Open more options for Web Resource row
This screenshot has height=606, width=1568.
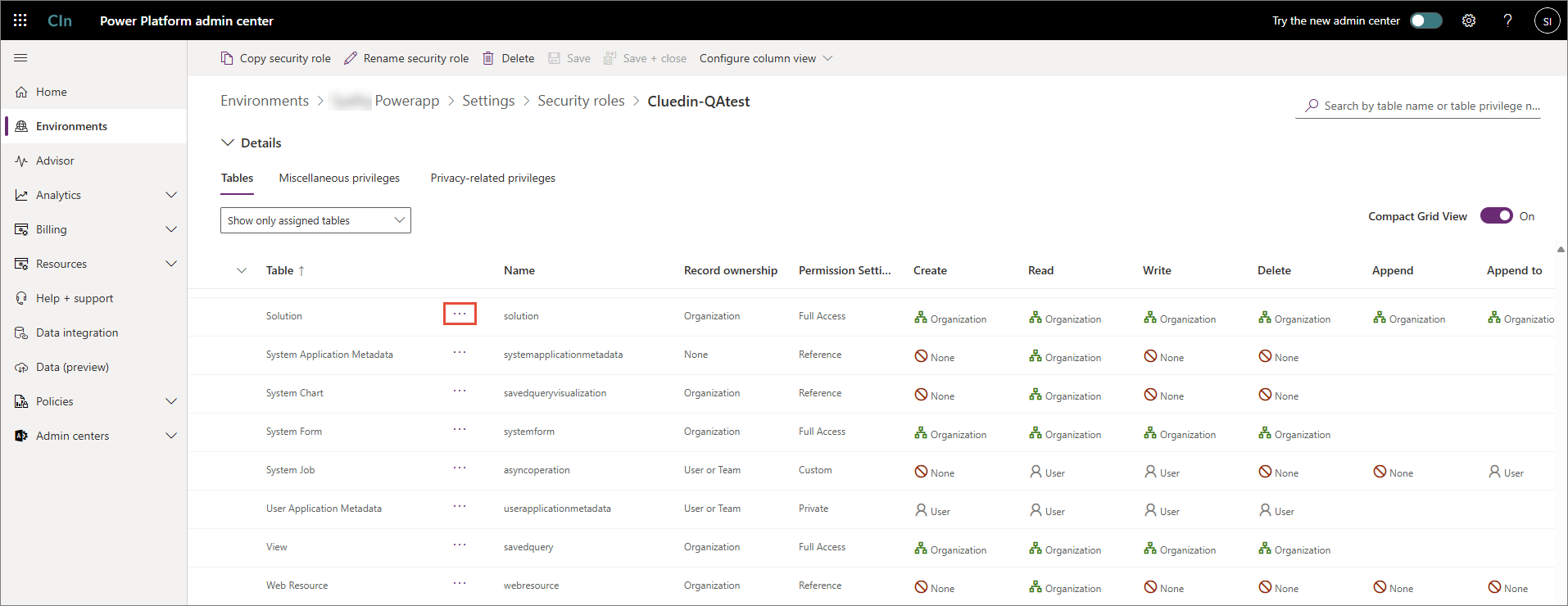pyautogui.click(x=460, y=583)
